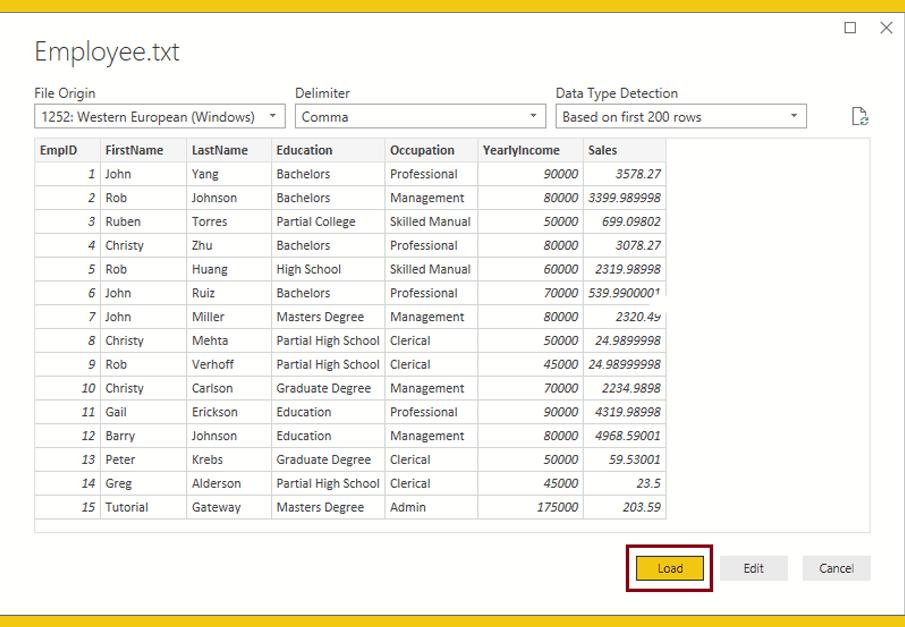Click the refresh preview file icon
Viewport: 905px width, 627px height.
(860, 117)
